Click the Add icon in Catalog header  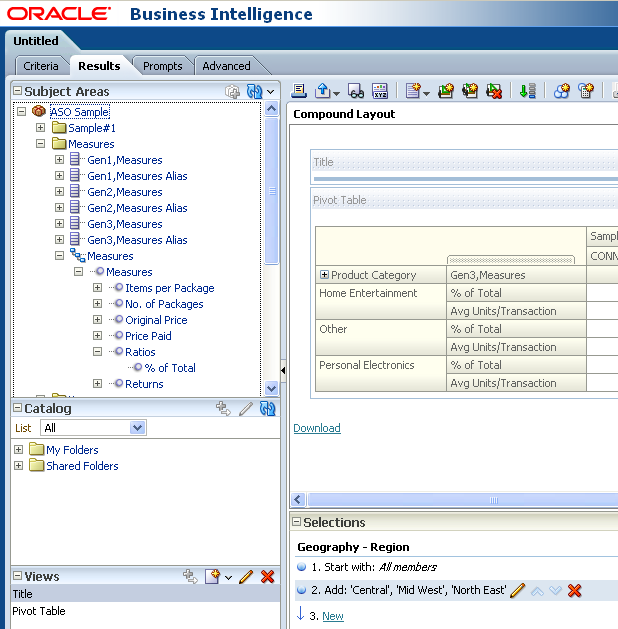(x=223, y=408)
